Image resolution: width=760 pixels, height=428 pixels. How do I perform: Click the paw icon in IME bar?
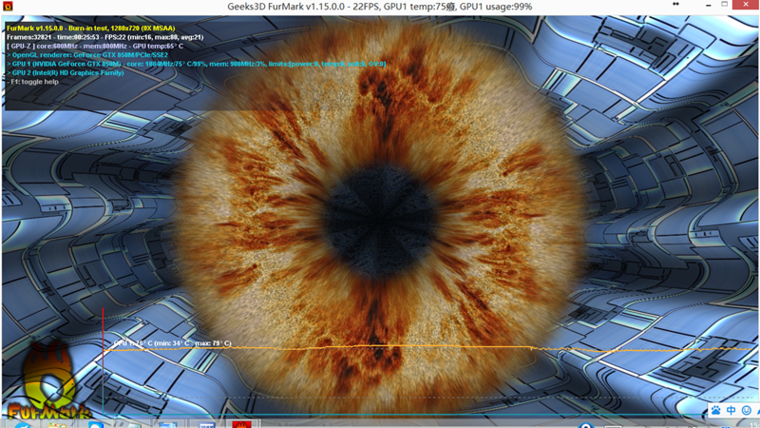tap(715, 411)
